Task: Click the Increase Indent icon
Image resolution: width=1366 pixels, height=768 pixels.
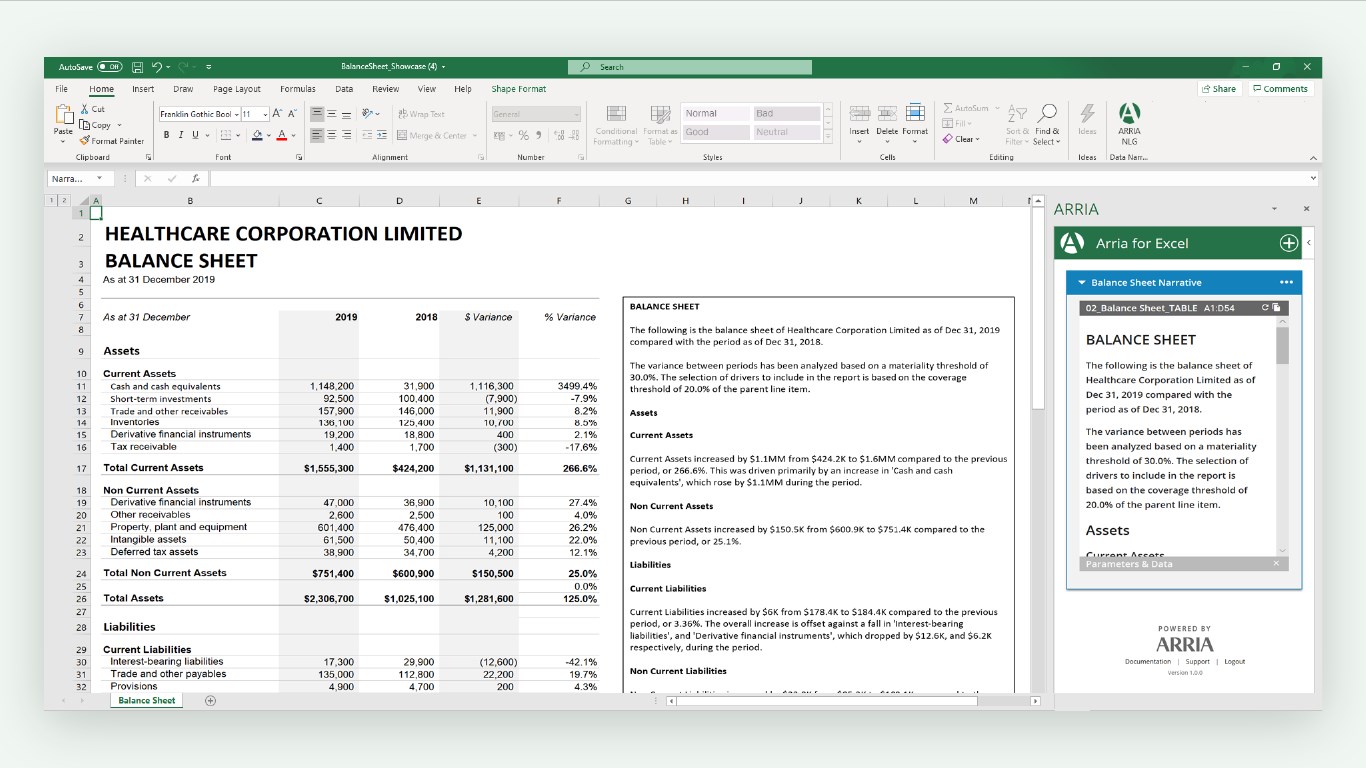Action: (382, 135)
